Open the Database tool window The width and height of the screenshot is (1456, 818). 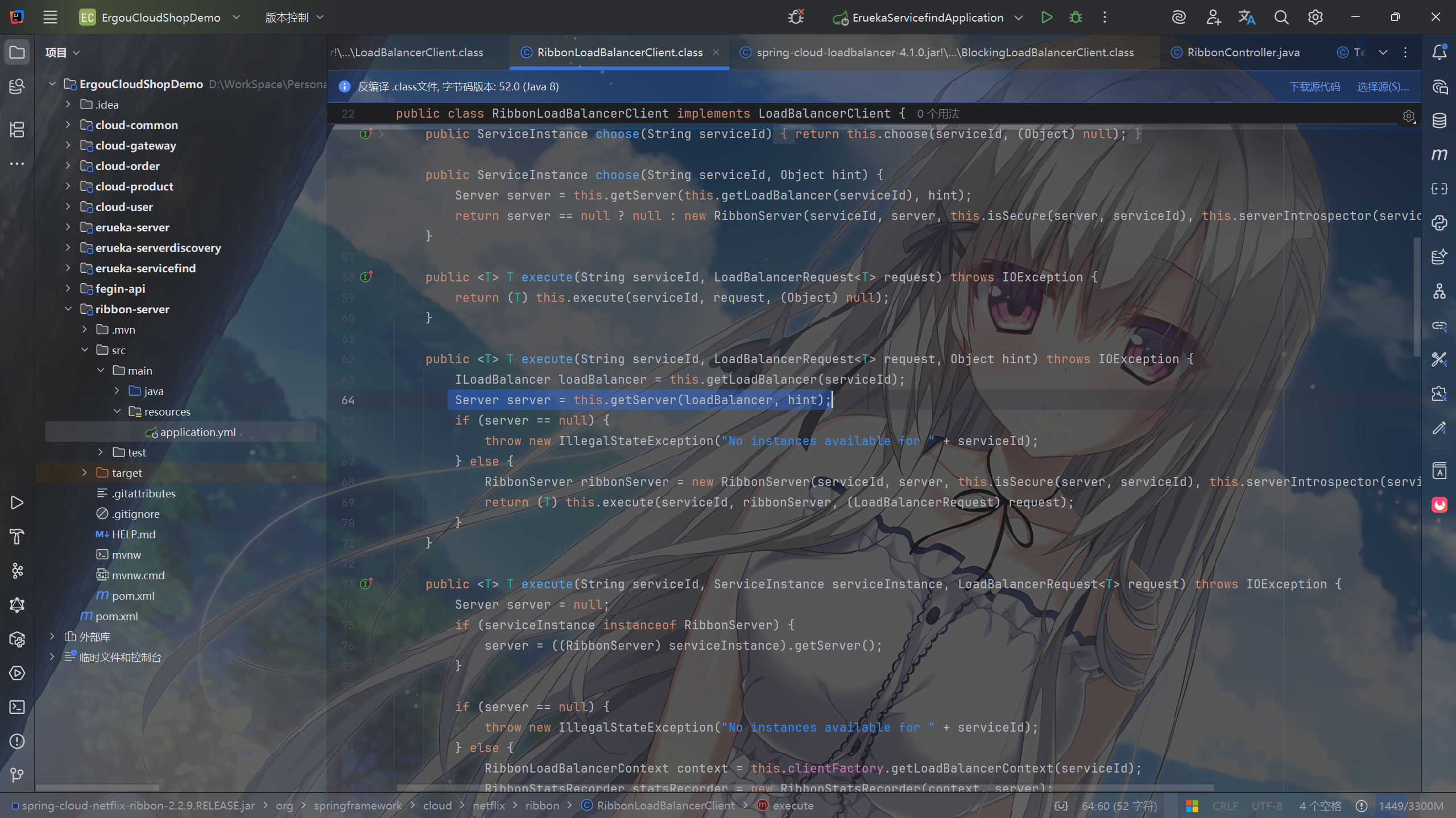coord(1440,121)
